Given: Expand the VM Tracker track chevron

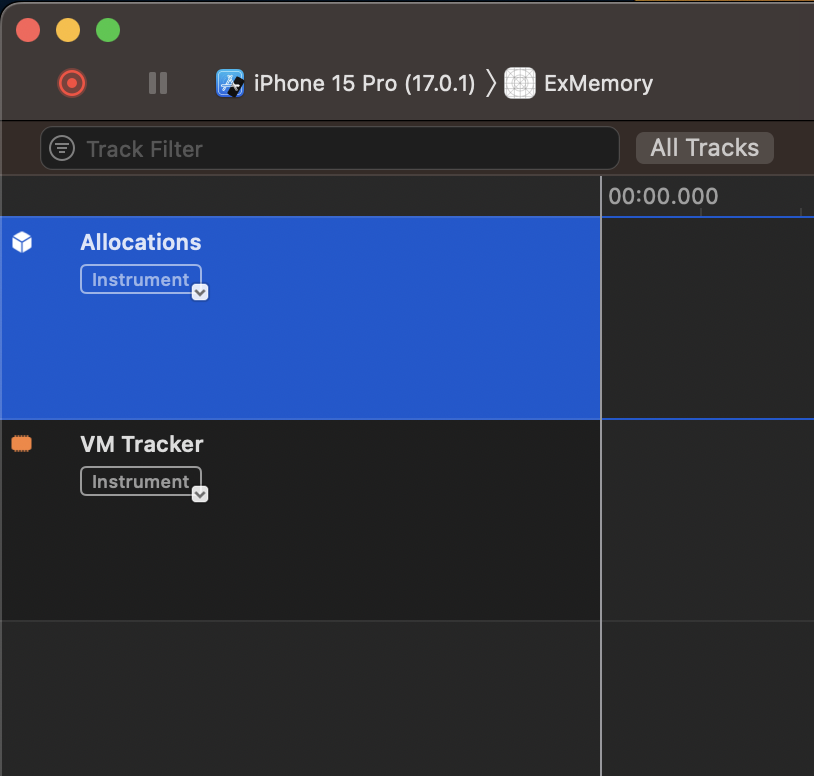Looking at the screenshot, I should tap(200, 494).
